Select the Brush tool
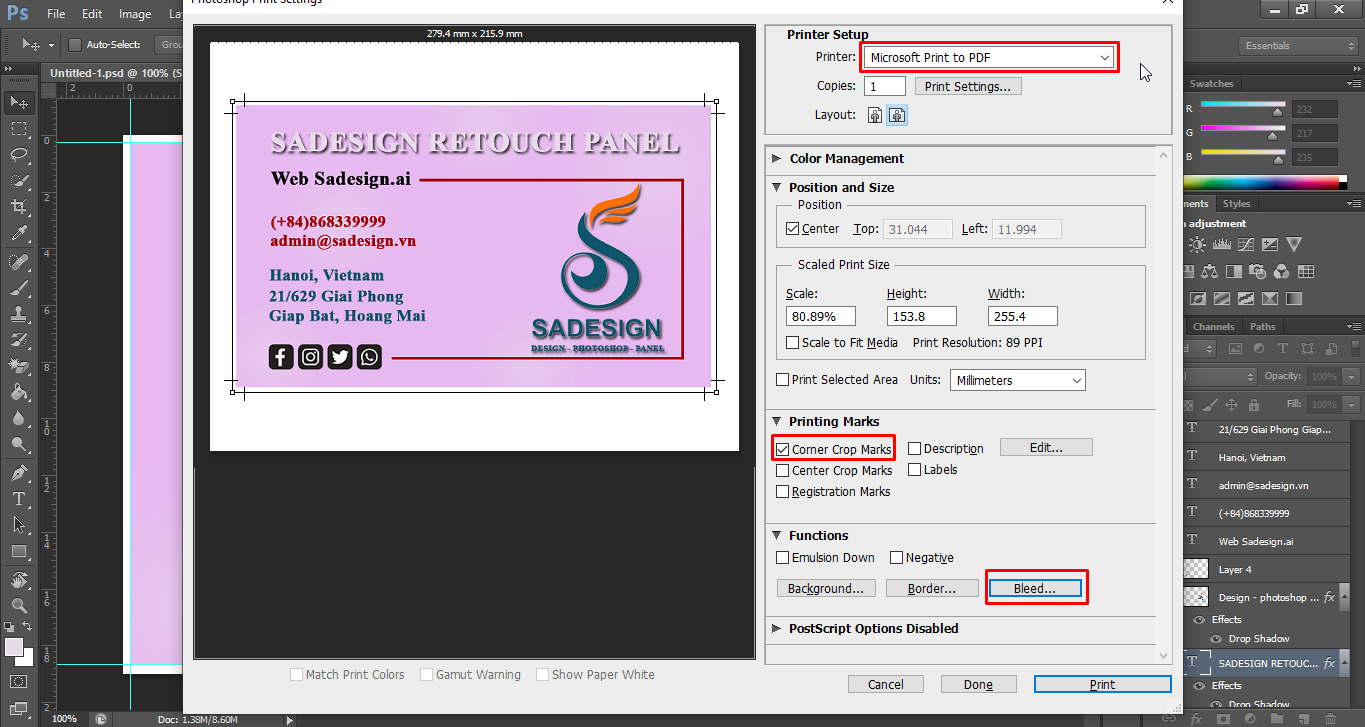Screen dimensions: 1365x727 click(19, 288)
